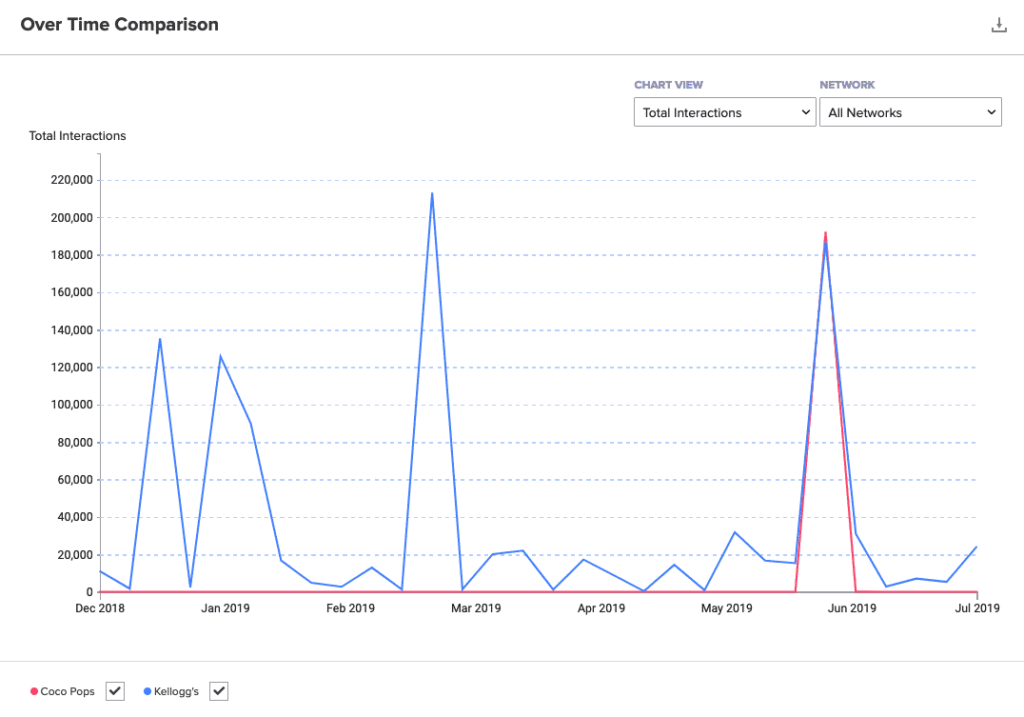Click the Over Time Comparison heading

click(119, 24)
